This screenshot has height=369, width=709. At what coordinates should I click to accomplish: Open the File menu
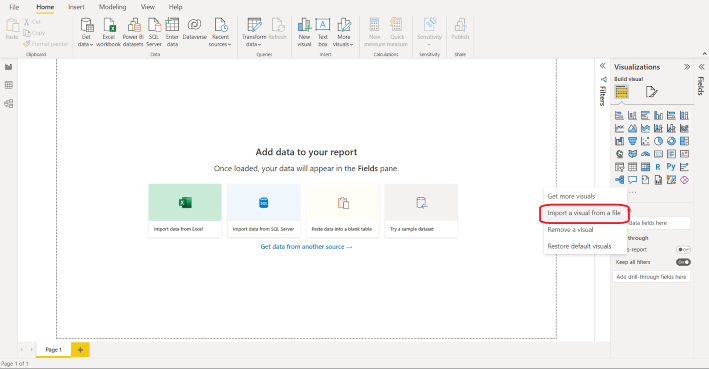[x=14, y=7]
